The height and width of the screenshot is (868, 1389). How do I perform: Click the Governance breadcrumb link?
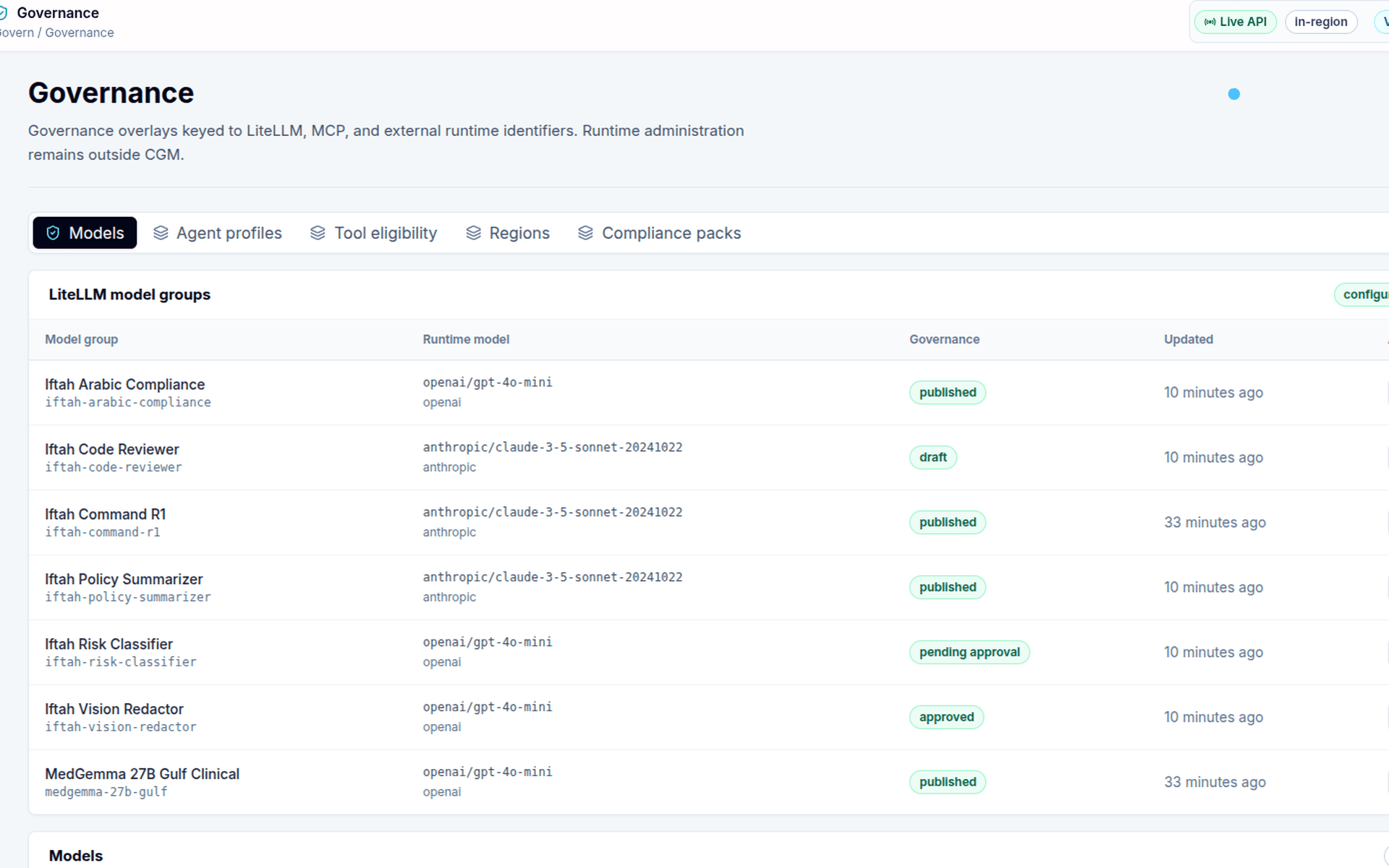(x=80, y=33)
